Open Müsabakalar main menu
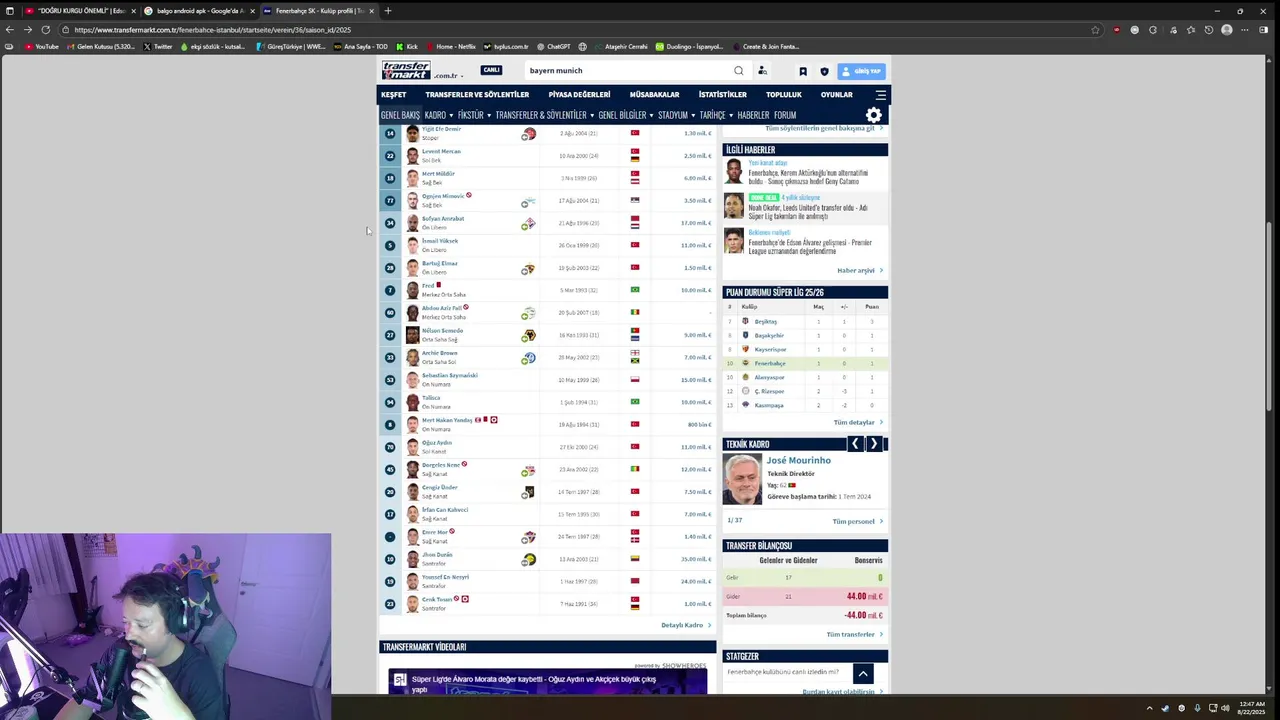The image size is (1280, 720). [654, 95]
